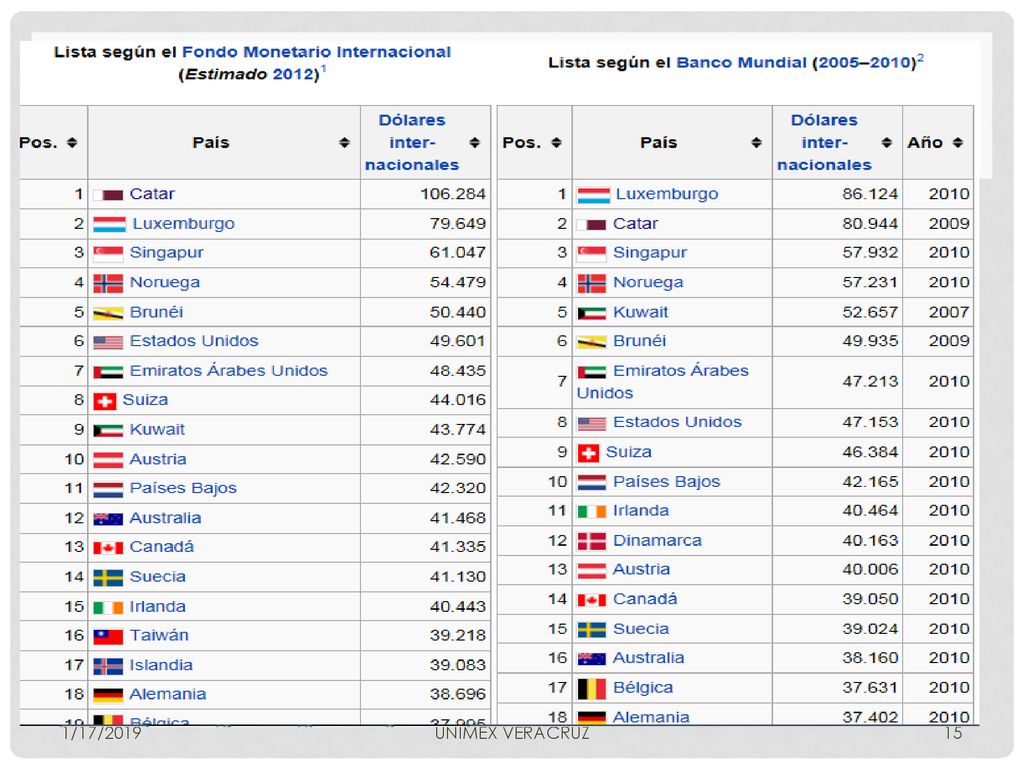This screenshot has height=768, width=1024.
Task: Open the Noruega link in the 57.231 row
Action: coord(648,282)
